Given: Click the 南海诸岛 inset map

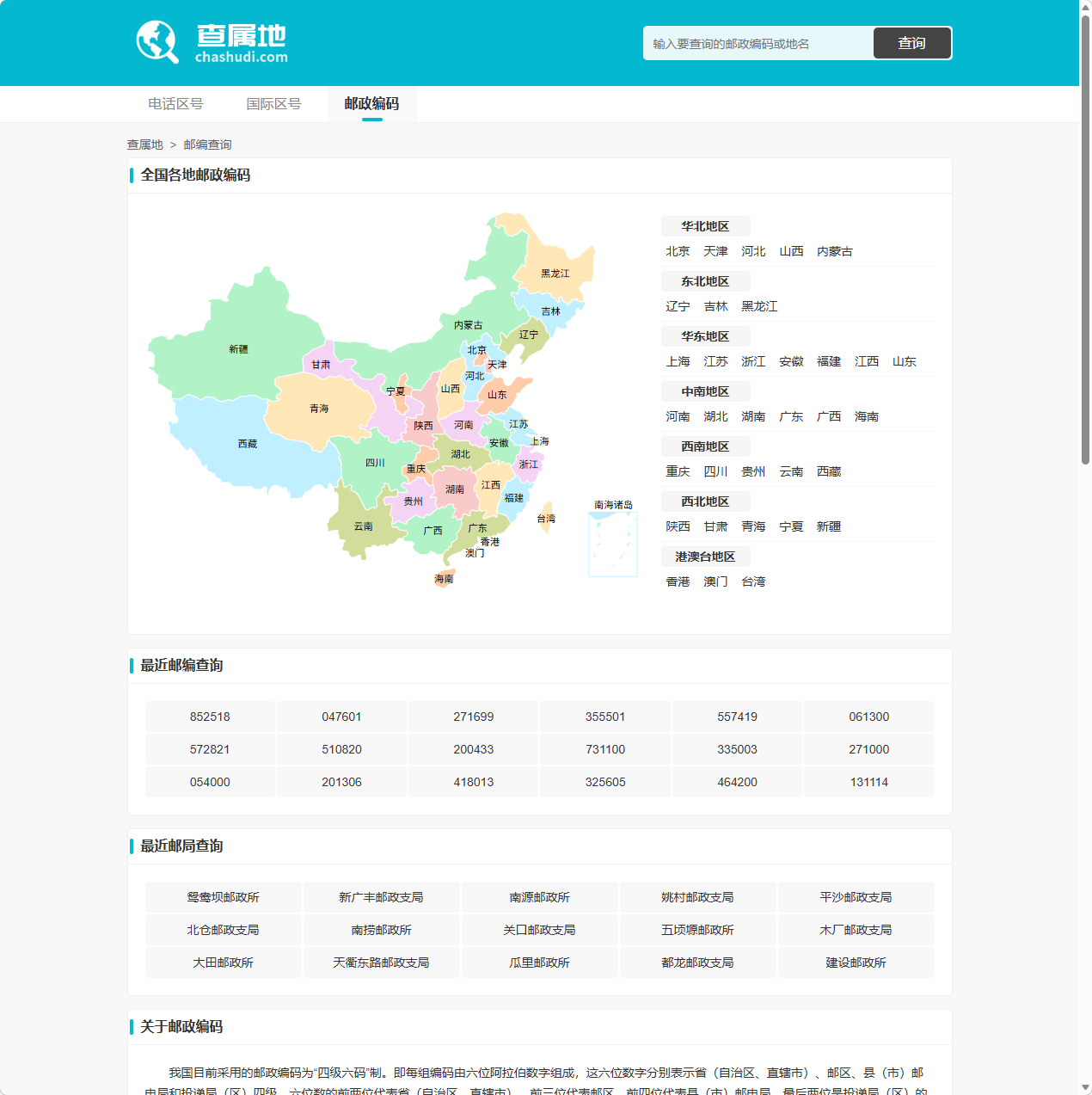Looking at the screenshot, I should [612, 544].
